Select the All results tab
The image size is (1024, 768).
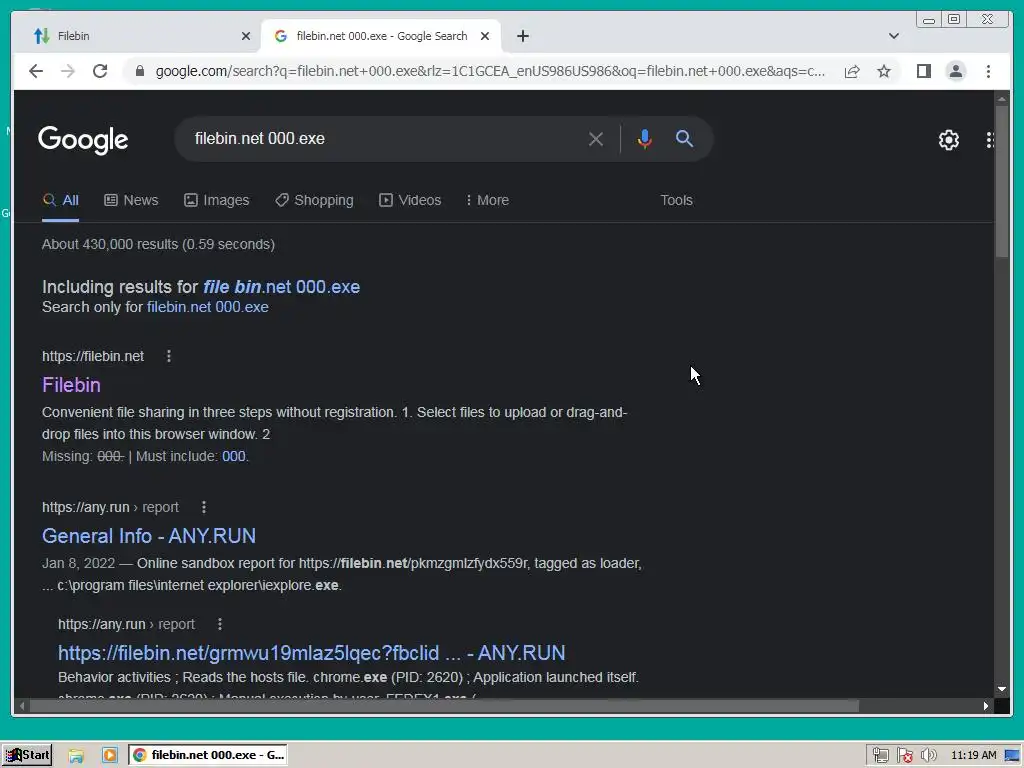[x=61, y=200]
